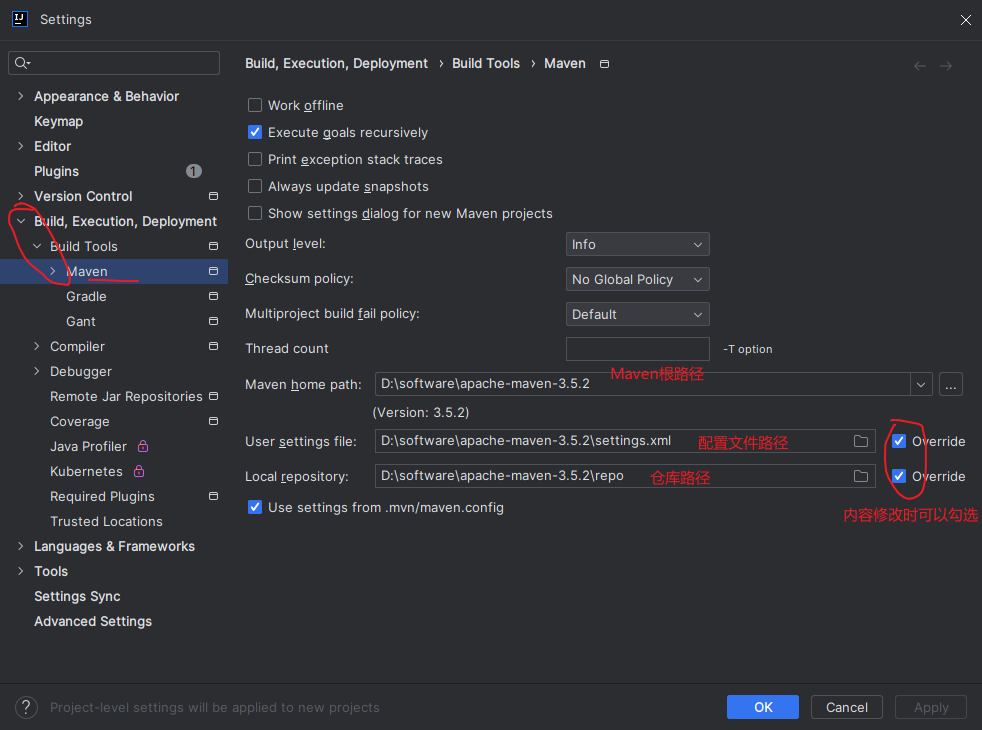The width and height of the screenshot is (982, 730).
Task: Open Advanced Settings page
Action: pyautogui.click(x=93, y=621)
